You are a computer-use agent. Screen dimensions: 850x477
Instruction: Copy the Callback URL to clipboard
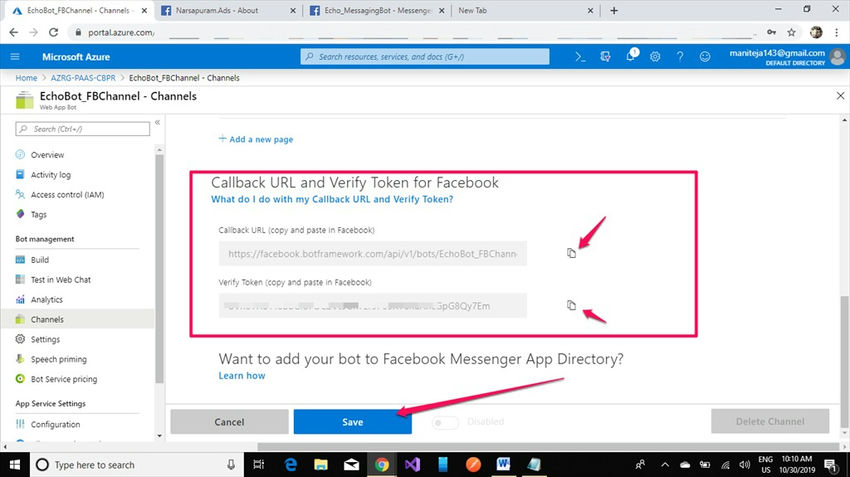[571, 253]
